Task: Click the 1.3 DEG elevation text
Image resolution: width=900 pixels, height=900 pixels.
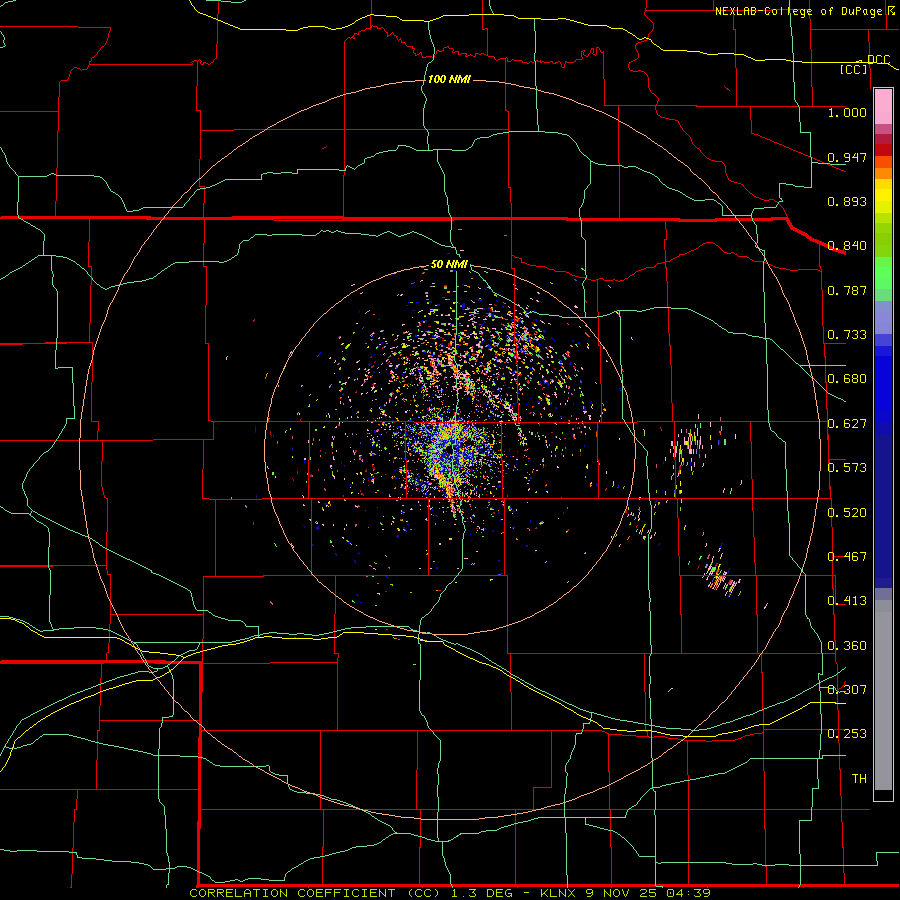Action: 482,893
